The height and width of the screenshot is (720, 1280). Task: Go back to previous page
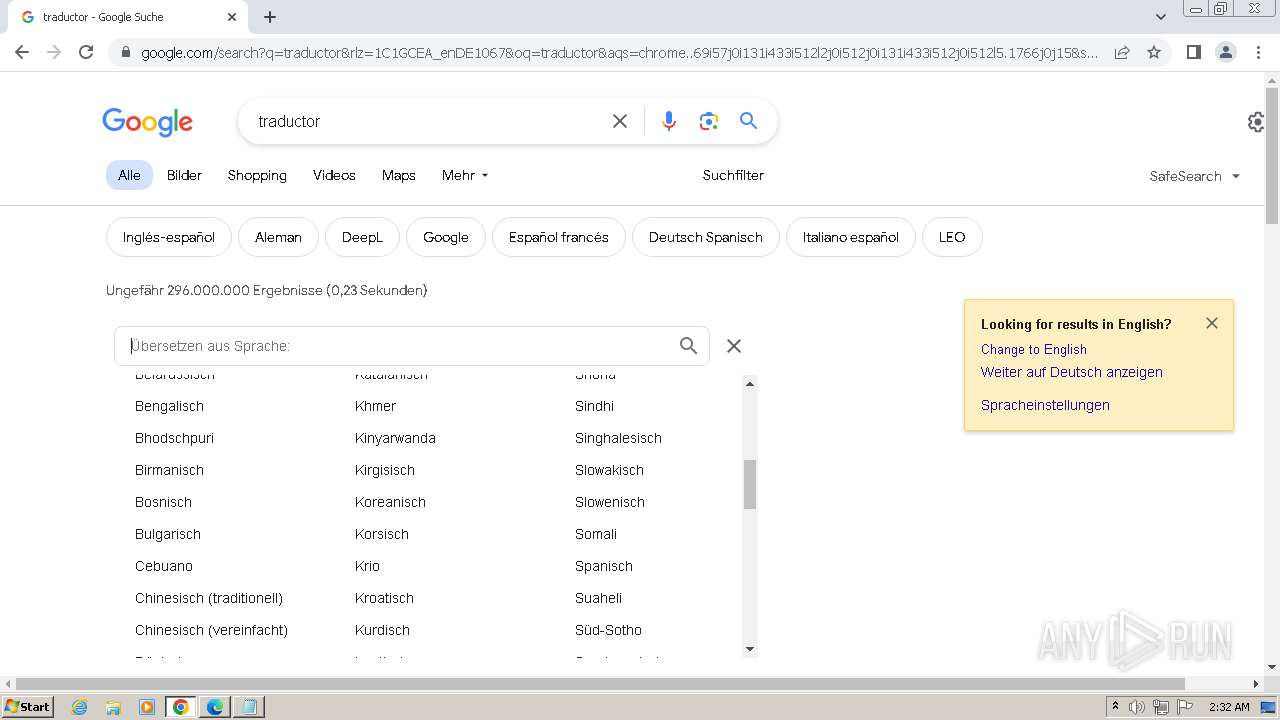[22, 52]
